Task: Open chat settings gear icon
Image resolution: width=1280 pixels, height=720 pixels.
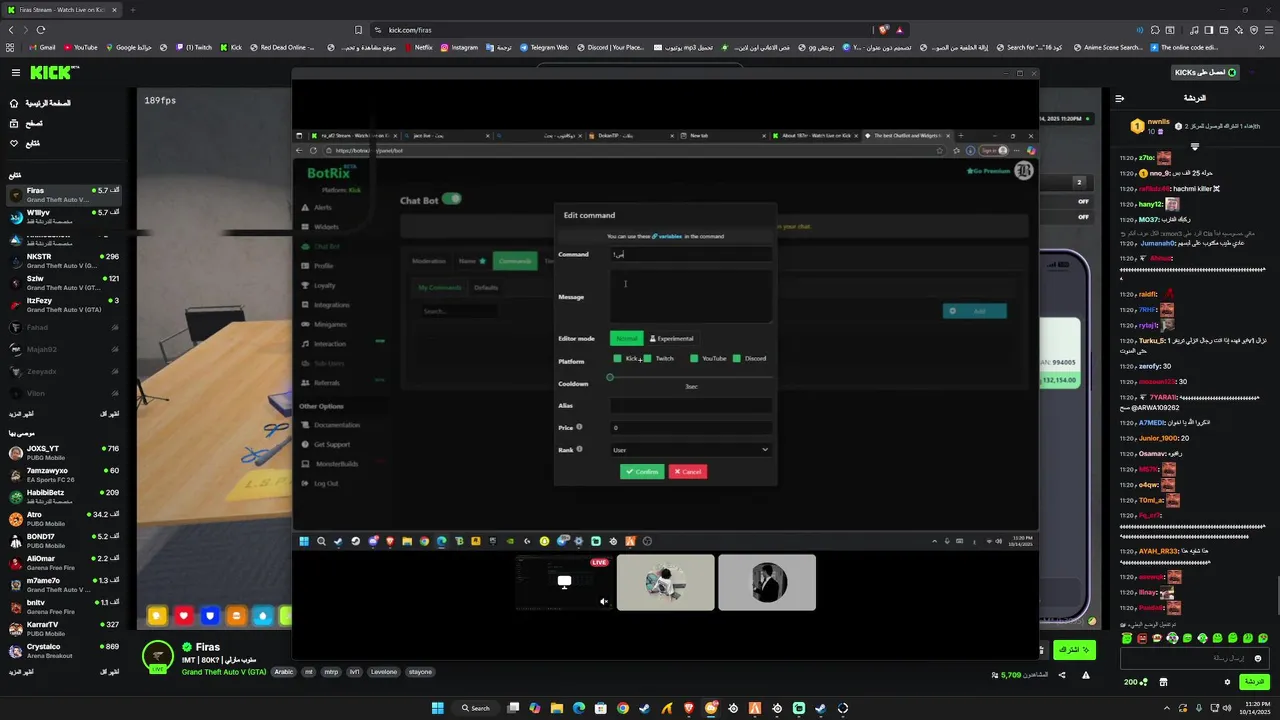Action: tap(1227, 682)
